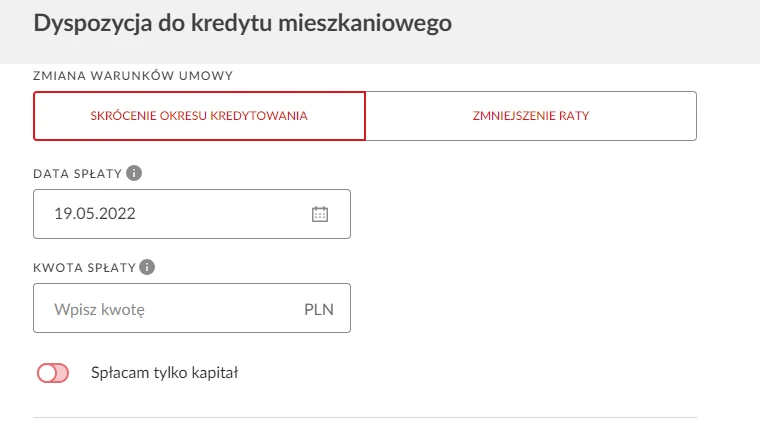
Task: Open the calendar date picker icon
Action: click(x=320, y=214)
